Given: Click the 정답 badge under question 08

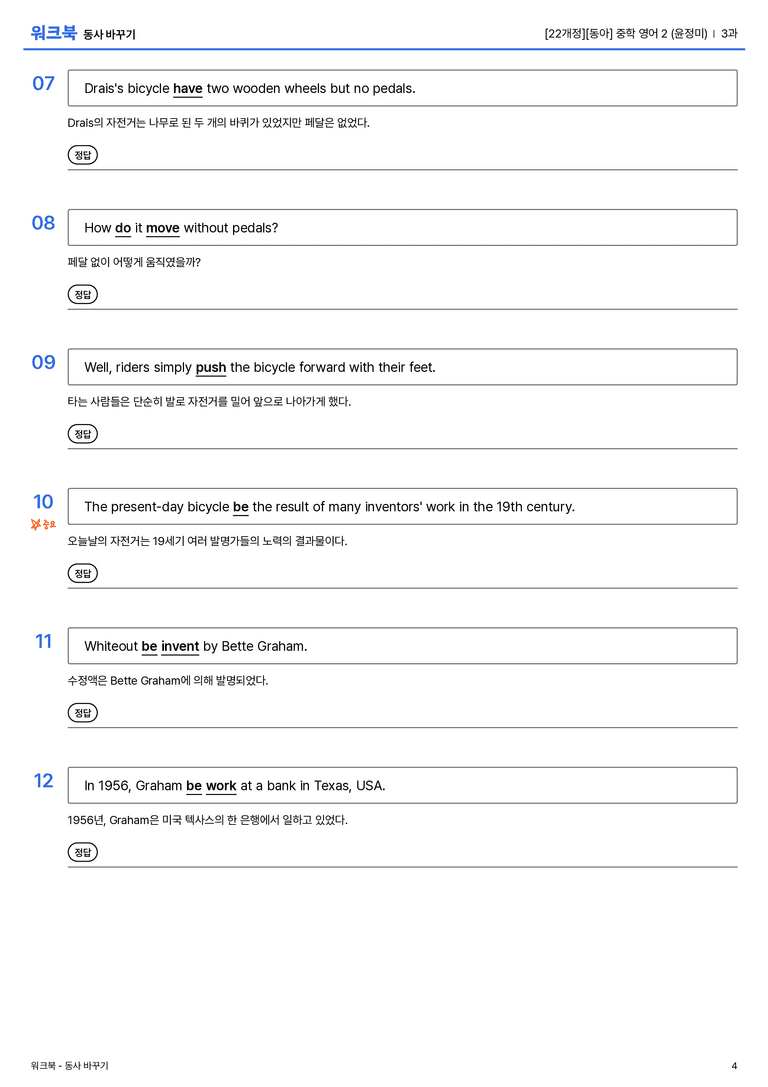Looking at the screenshot, I should click(x=82, y=294).
